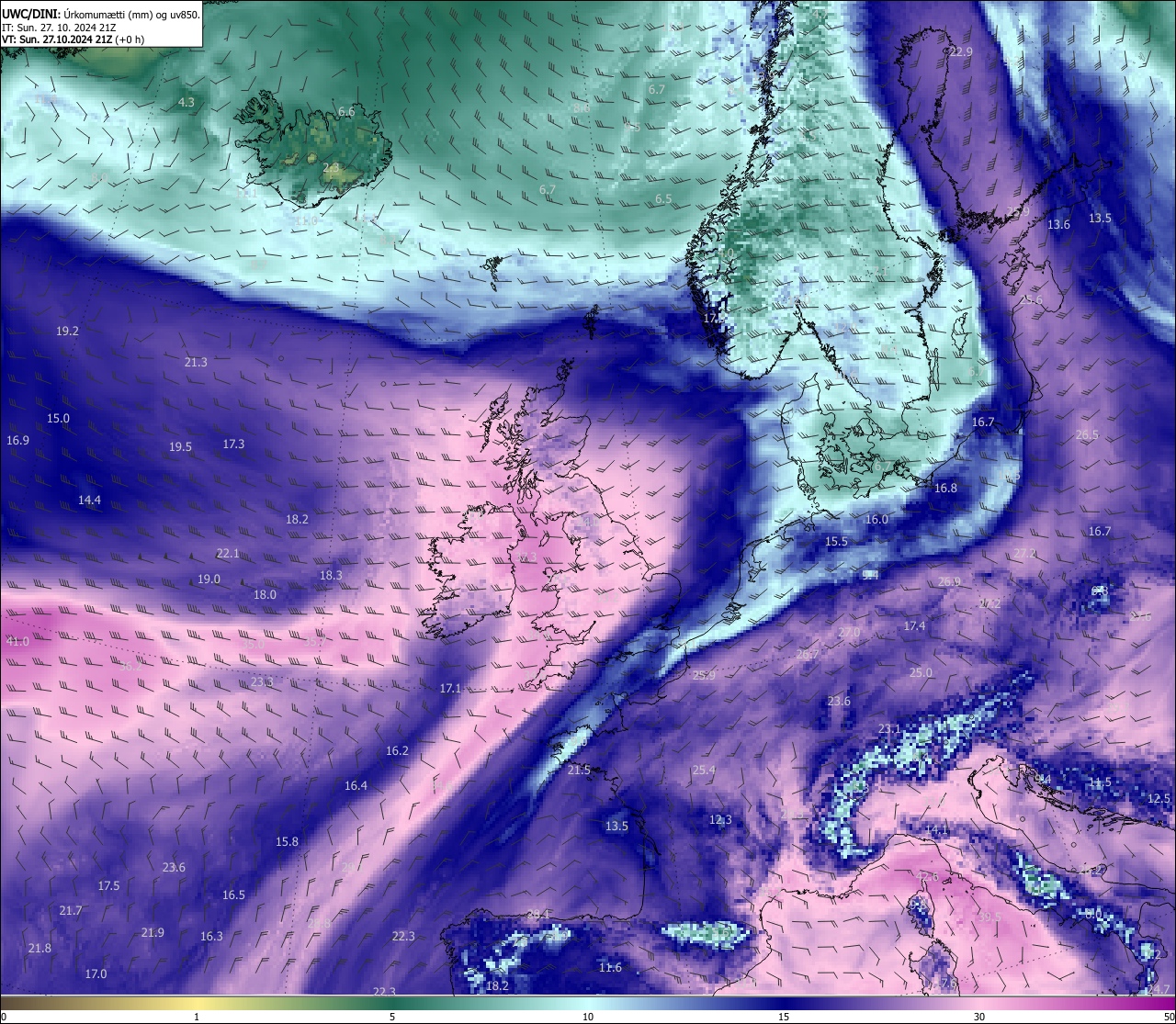Click the 16.8 value near the Baltic
1176x1024 pixels.
click(945, 488)
